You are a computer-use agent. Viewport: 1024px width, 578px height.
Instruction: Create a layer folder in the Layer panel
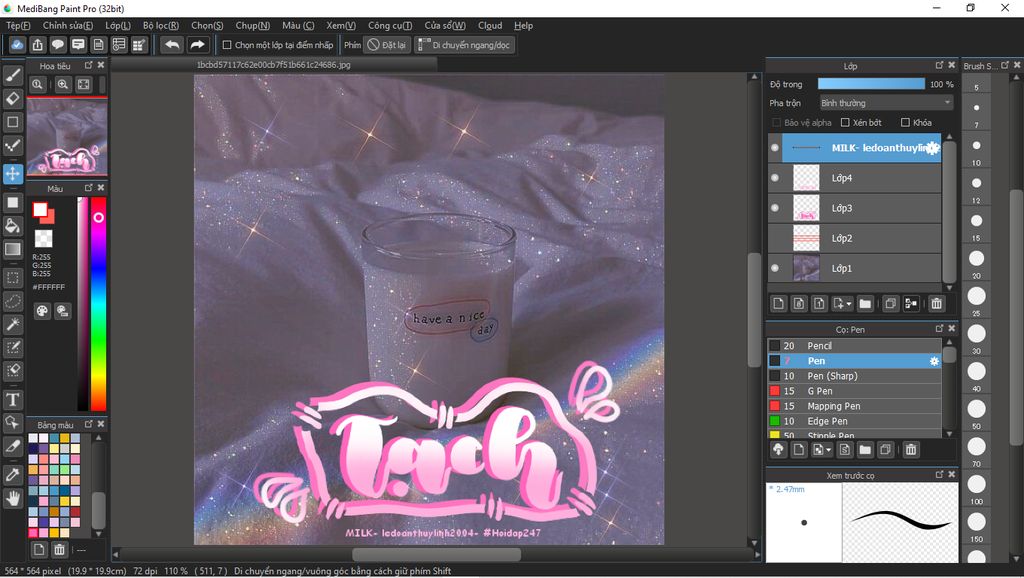[x=865, y=304]
